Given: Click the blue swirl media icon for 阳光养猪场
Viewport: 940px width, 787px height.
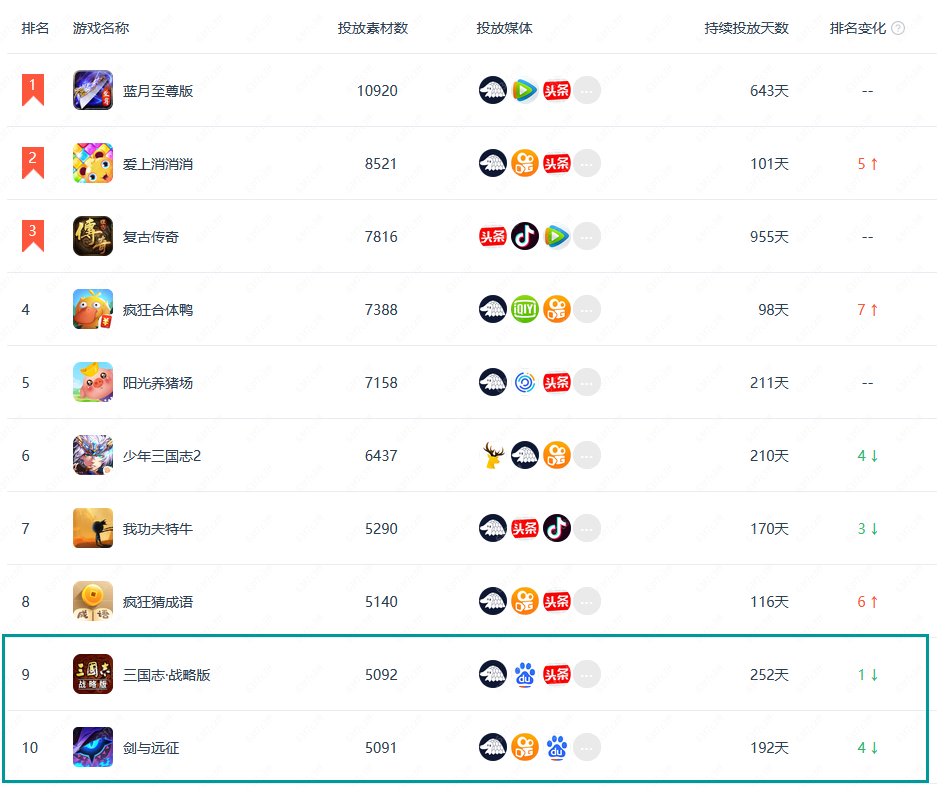Looking at the screenshot, I should (525, 382).
